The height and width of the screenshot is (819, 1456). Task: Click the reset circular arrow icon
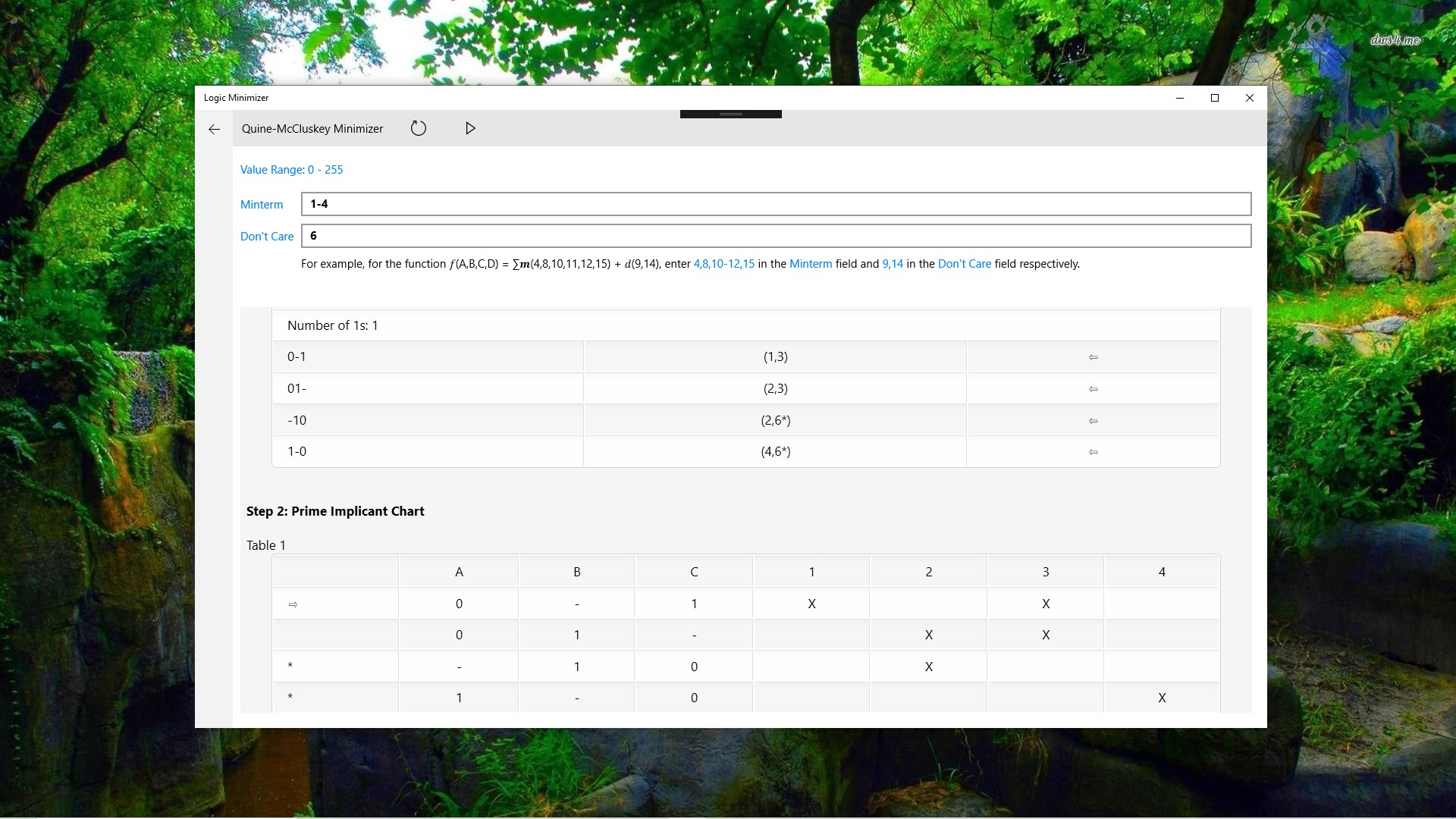(419, 128)
